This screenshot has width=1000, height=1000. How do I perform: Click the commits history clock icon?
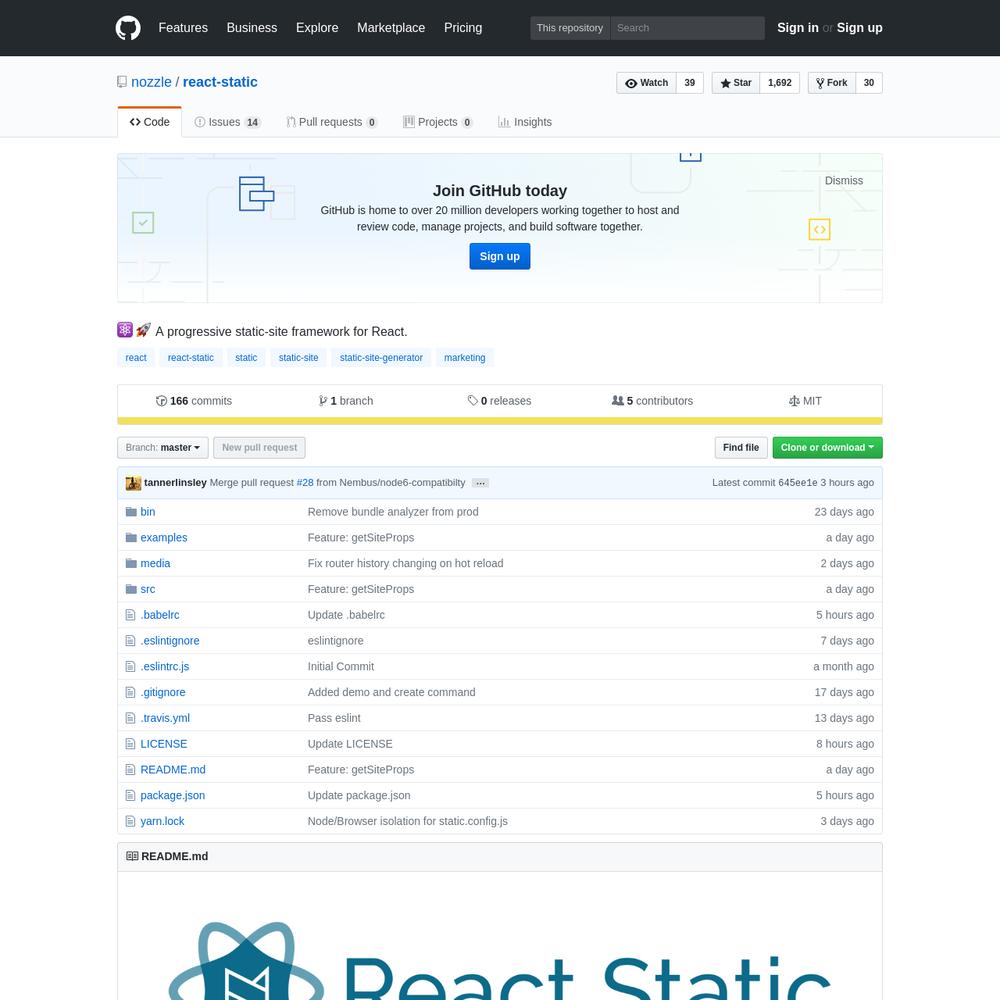coord(161,401)
